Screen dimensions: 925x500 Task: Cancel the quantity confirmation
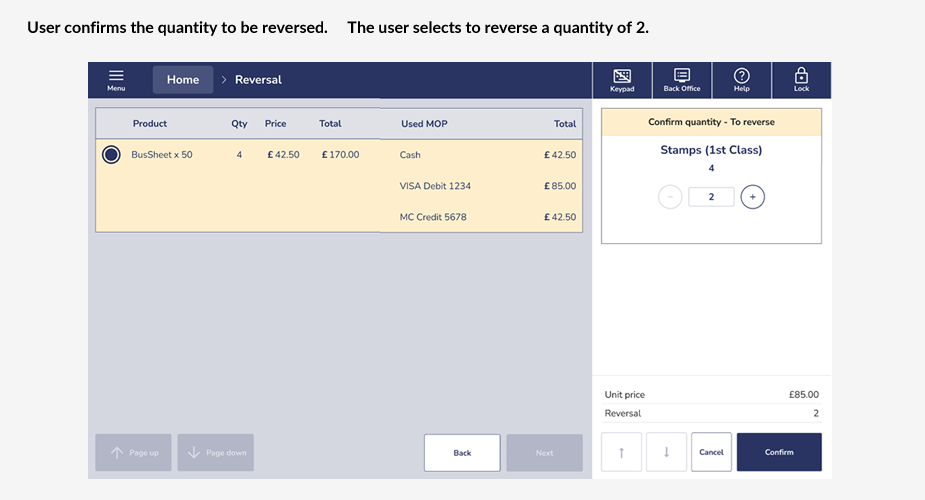[x=711, y=452]
